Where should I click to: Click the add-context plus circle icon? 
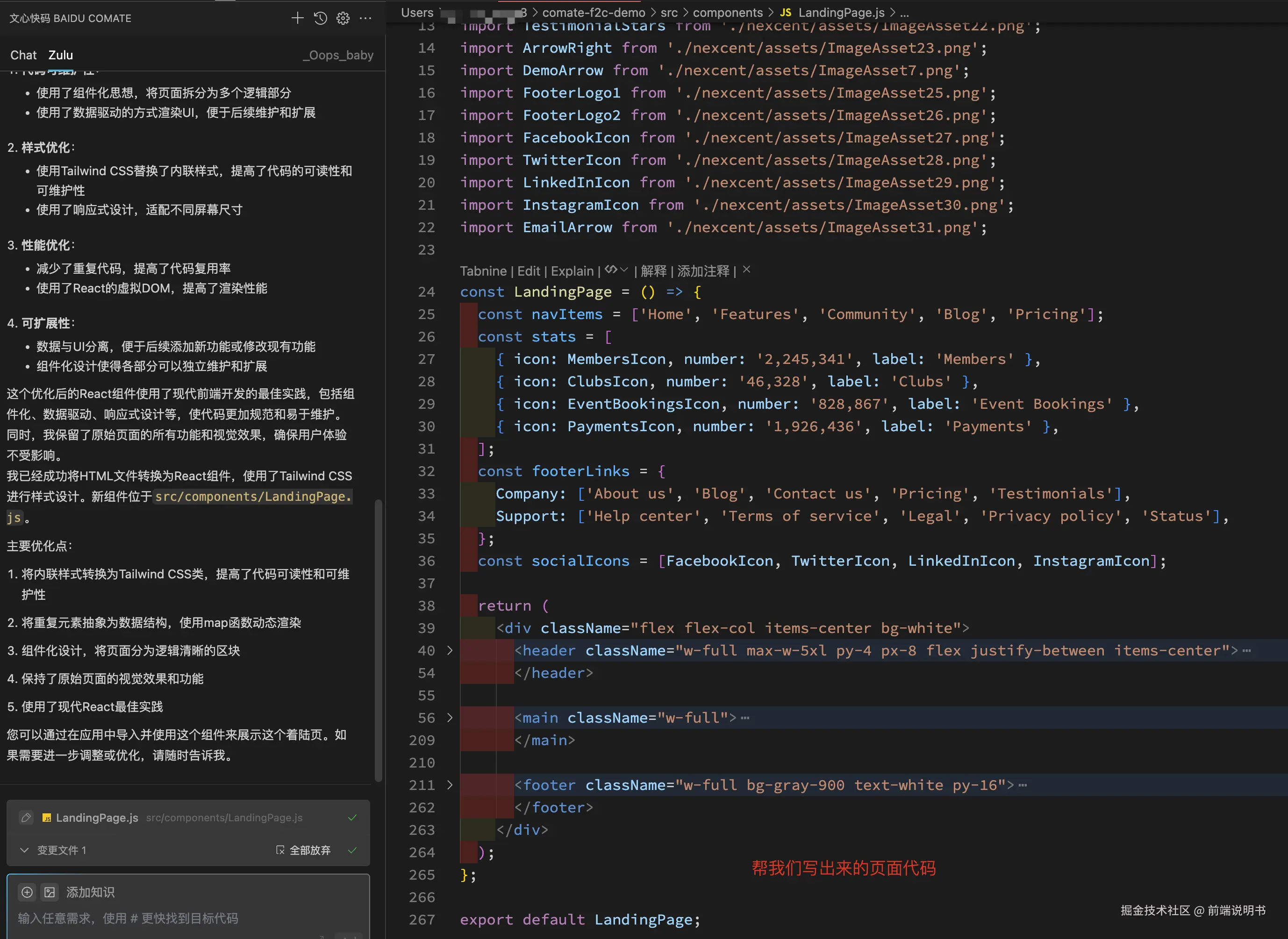click(27, 892)
